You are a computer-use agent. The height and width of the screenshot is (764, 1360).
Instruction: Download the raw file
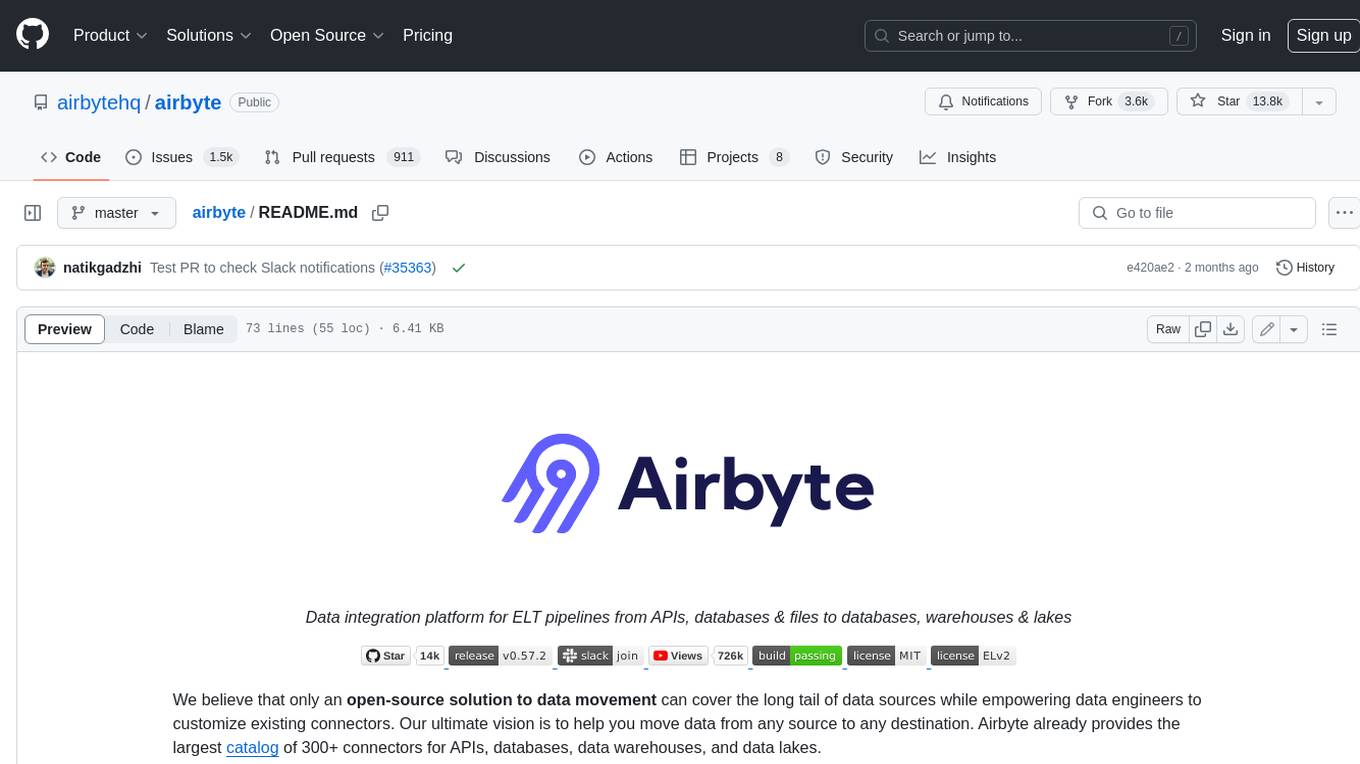point(1231,329)
